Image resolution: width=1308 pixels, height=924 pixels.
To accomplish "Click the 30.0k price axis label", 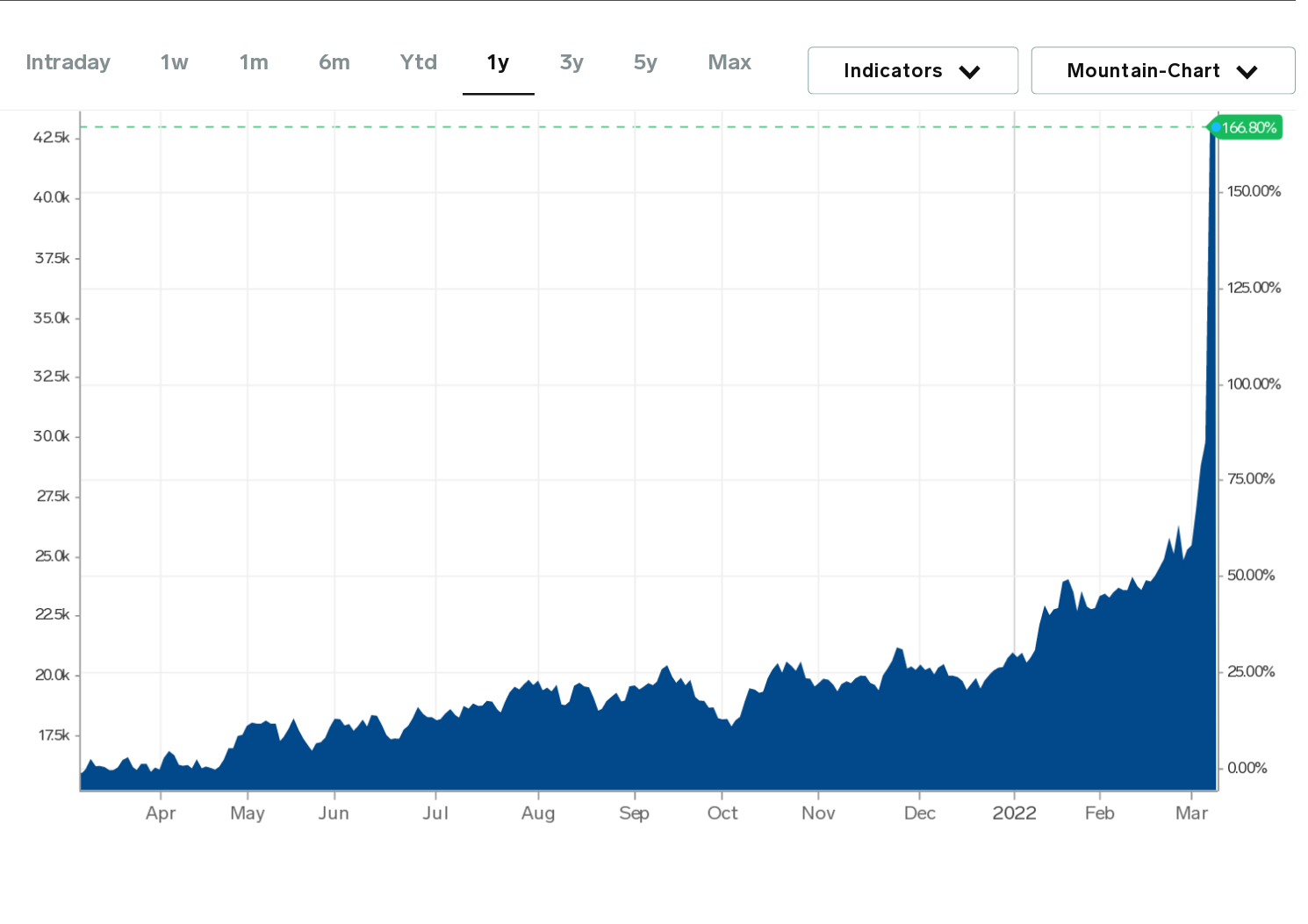I will (51, 436).
